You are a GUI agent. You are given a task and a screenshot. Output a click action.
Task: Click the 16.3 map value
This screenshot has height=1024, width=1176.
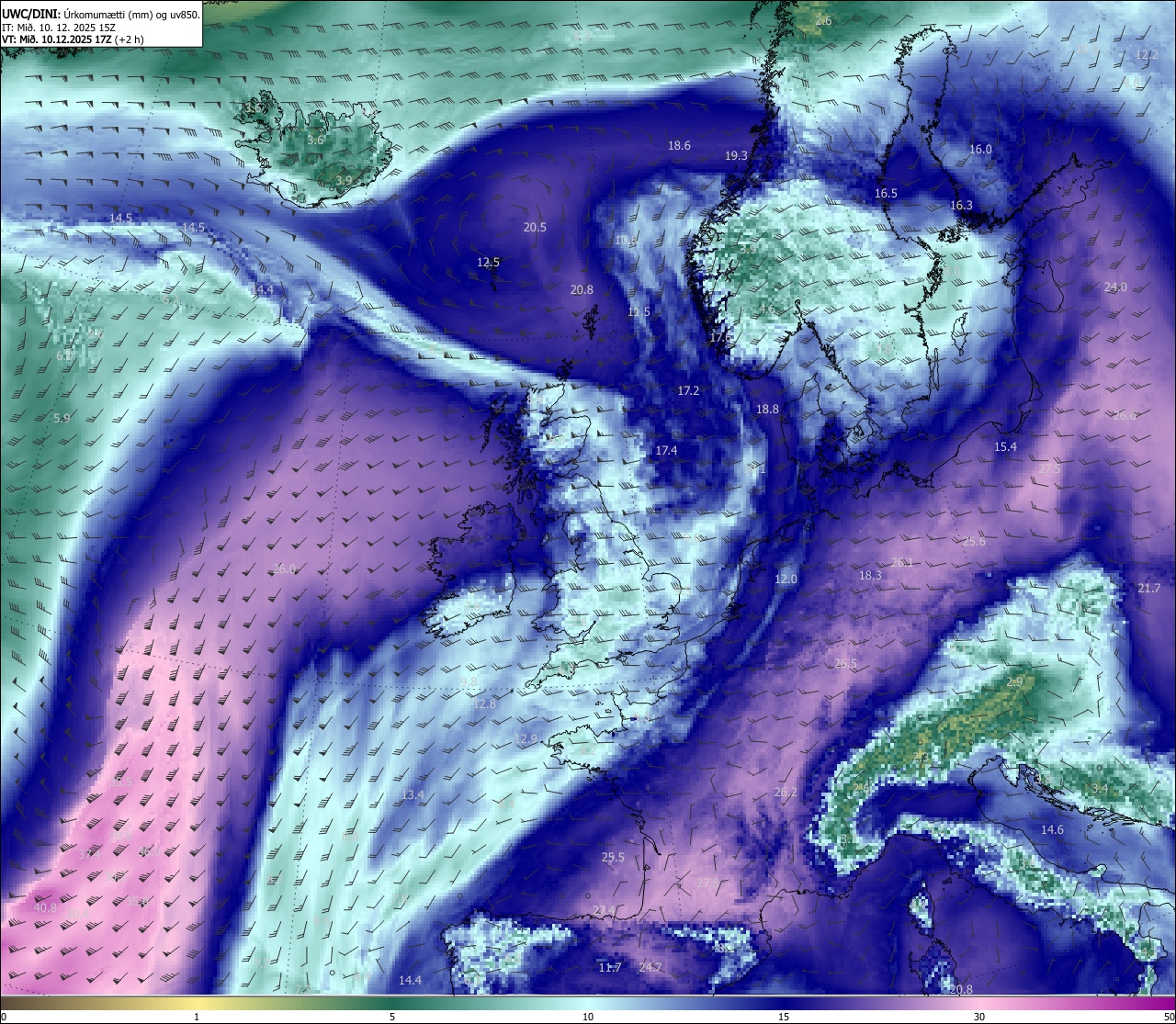(x=961, y=205)
